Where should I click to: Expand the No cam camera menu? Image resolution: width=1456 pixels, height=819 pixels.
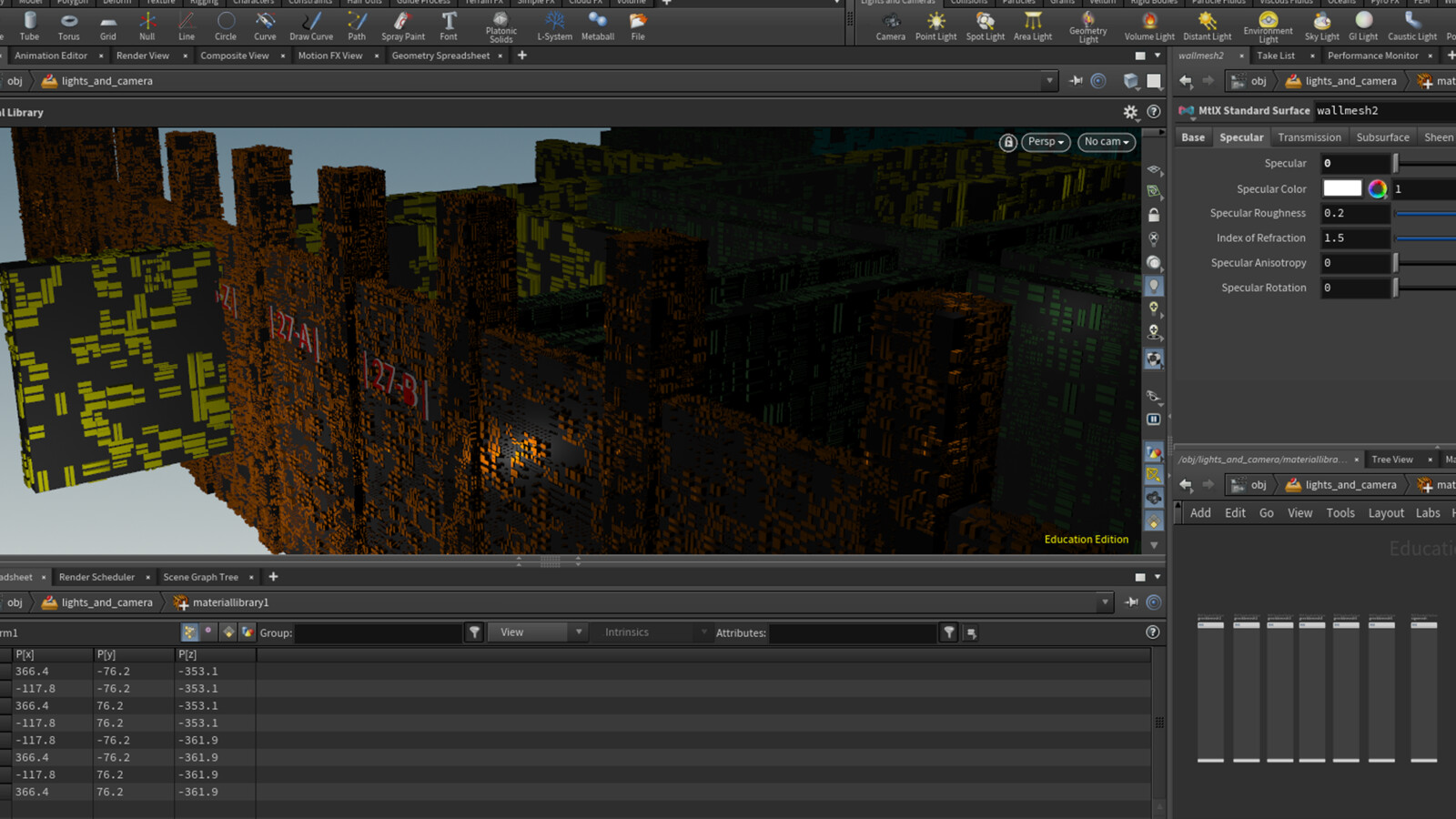coord(1107,142)
